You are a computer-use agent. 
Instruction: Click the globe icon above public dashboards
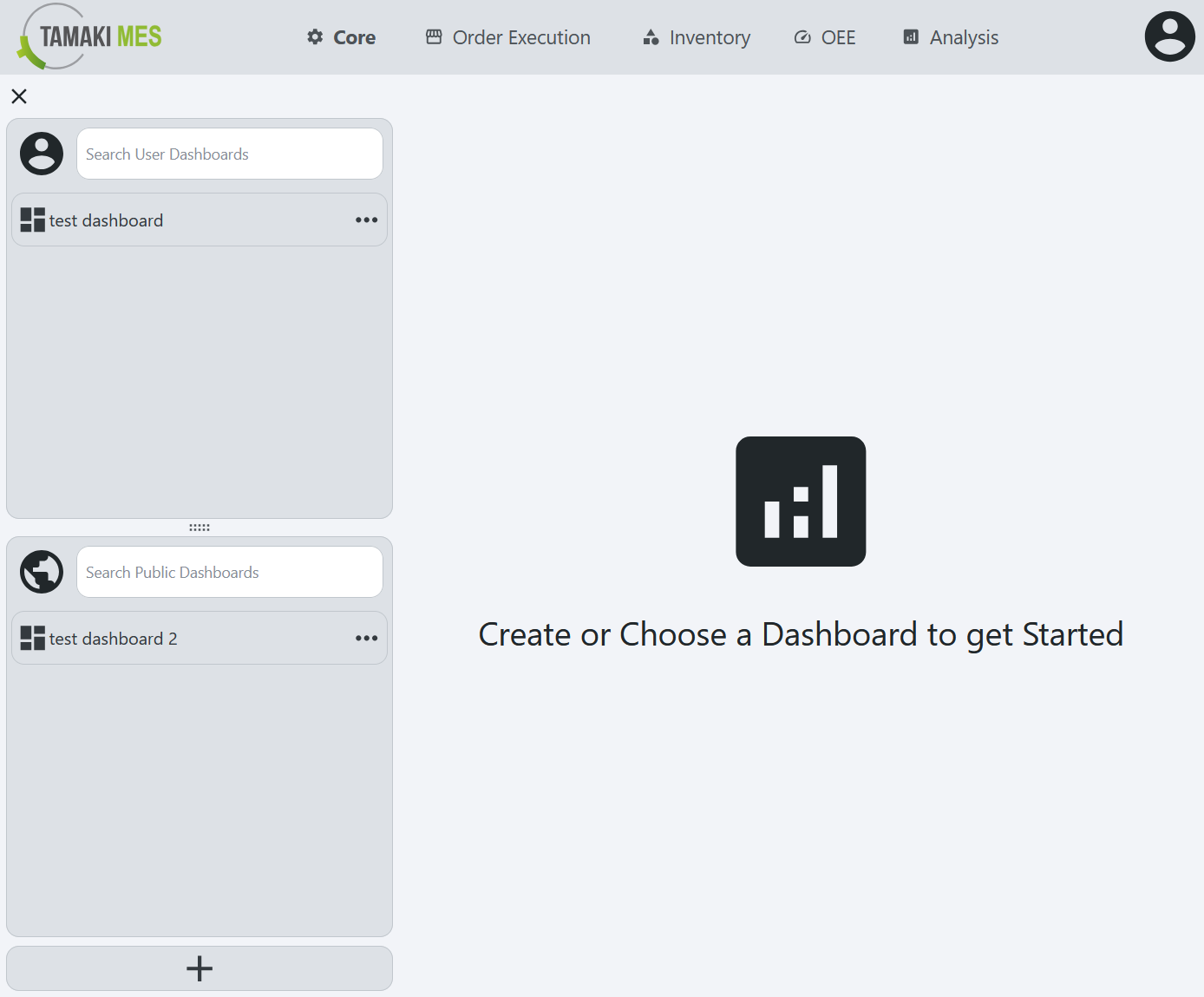pos(41,571)
